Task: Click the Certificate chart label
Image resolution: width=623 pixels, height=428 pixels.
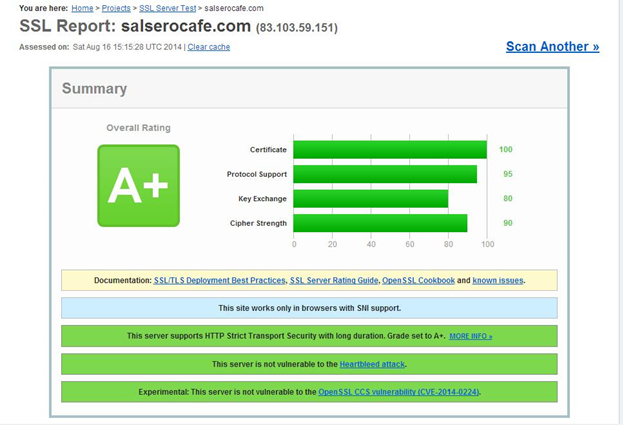Action: 268,150
